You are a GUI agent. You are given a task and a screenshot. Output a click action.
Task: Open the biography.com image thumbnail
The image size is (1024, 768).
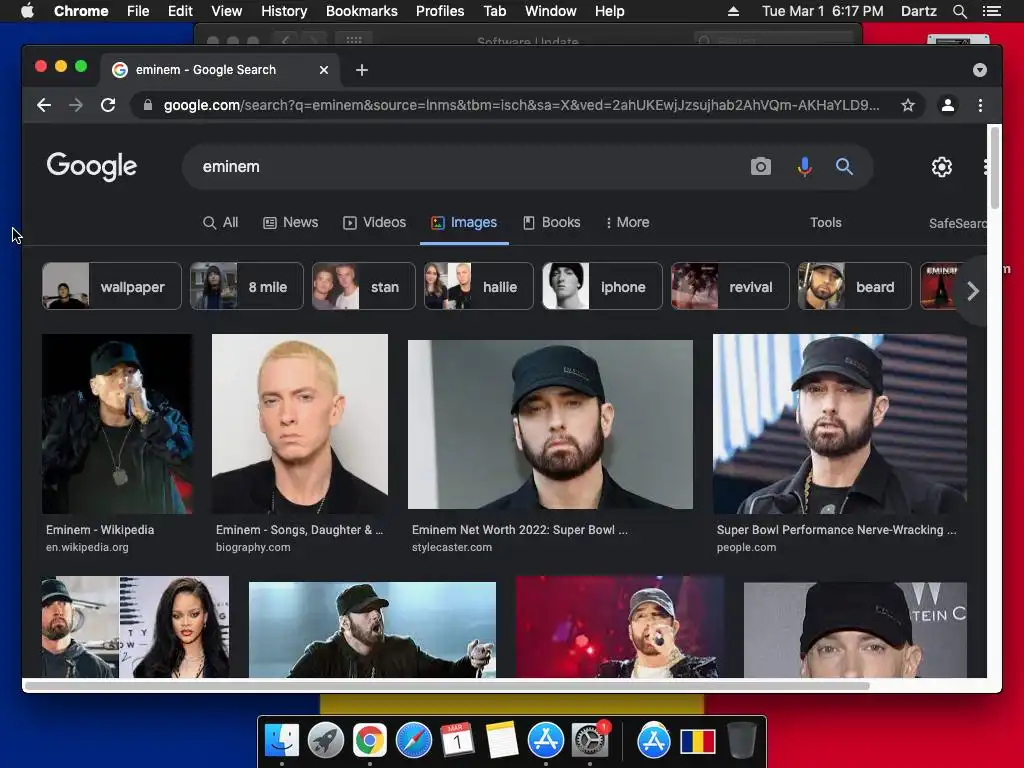click(300, 424)
